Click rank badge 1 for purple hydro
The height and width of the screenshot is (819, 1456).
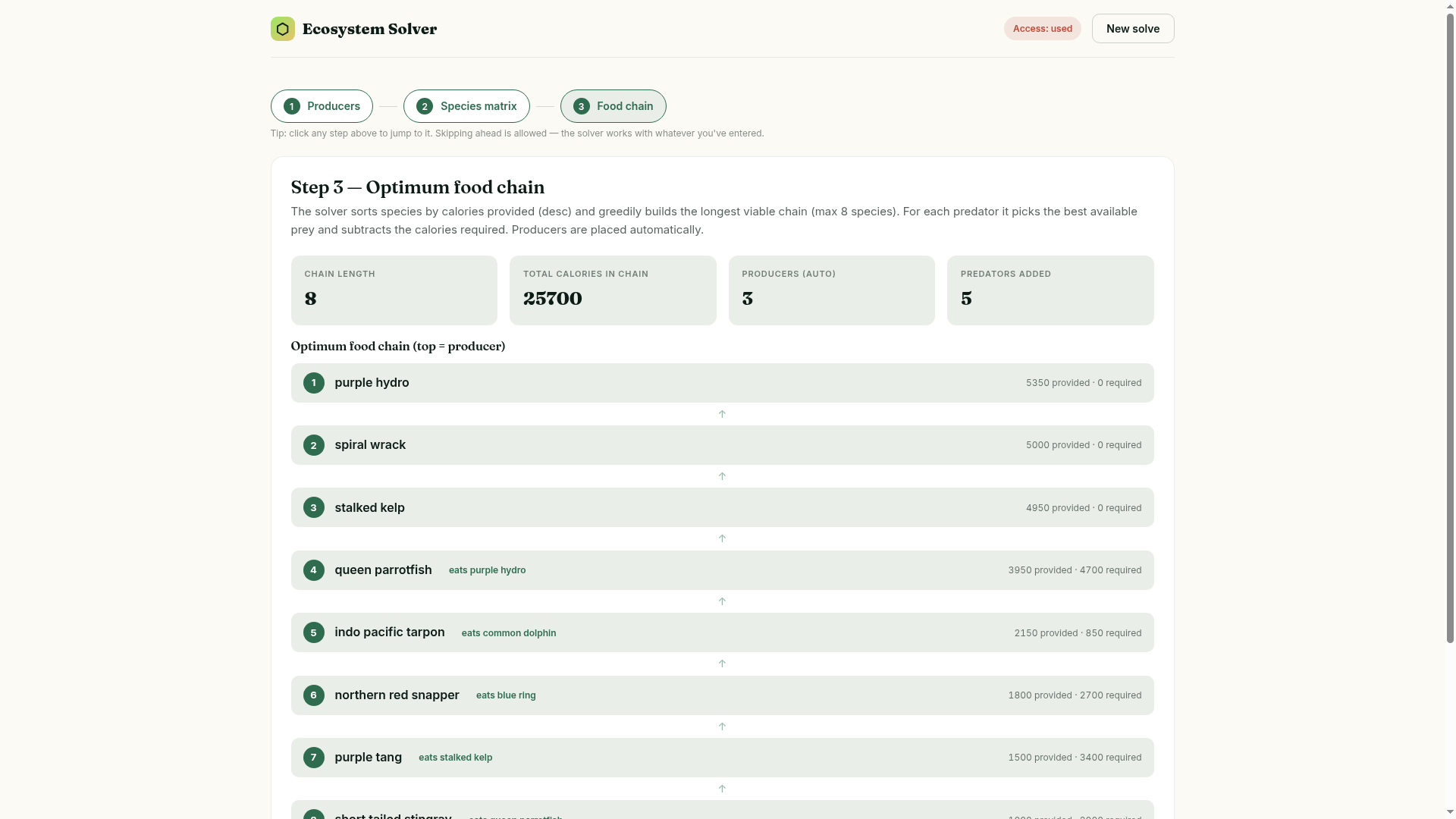point(314,383)
